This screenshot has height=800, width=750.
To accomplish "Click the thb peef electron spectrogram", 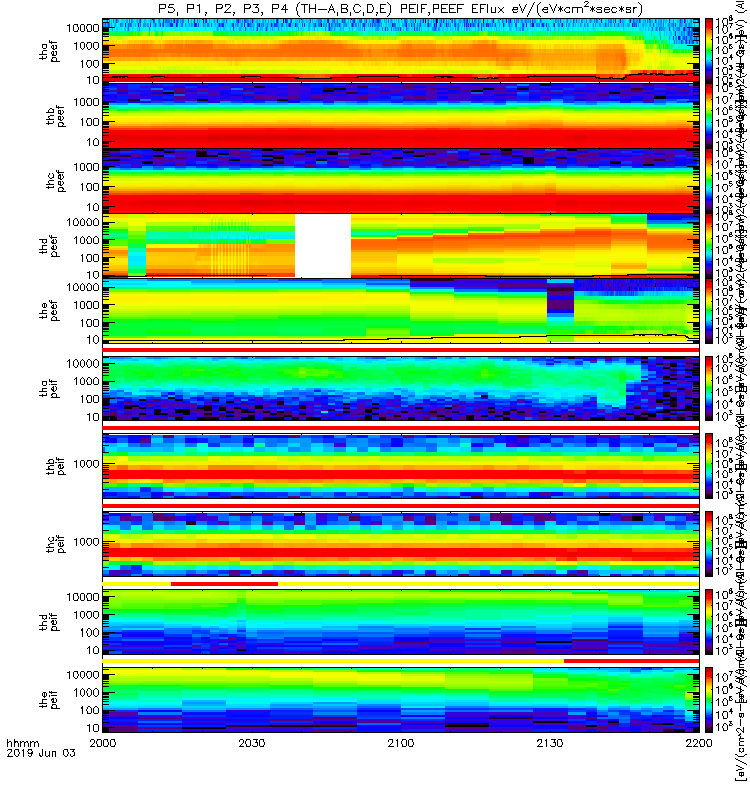I will (401, 116).
